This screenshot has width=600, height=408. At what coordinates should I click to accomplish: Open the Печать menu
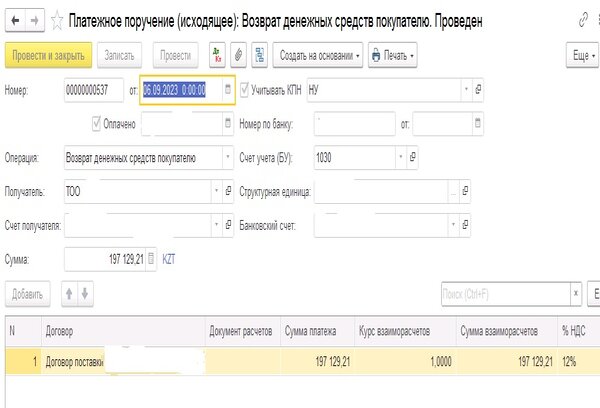[x=392, y=55]
